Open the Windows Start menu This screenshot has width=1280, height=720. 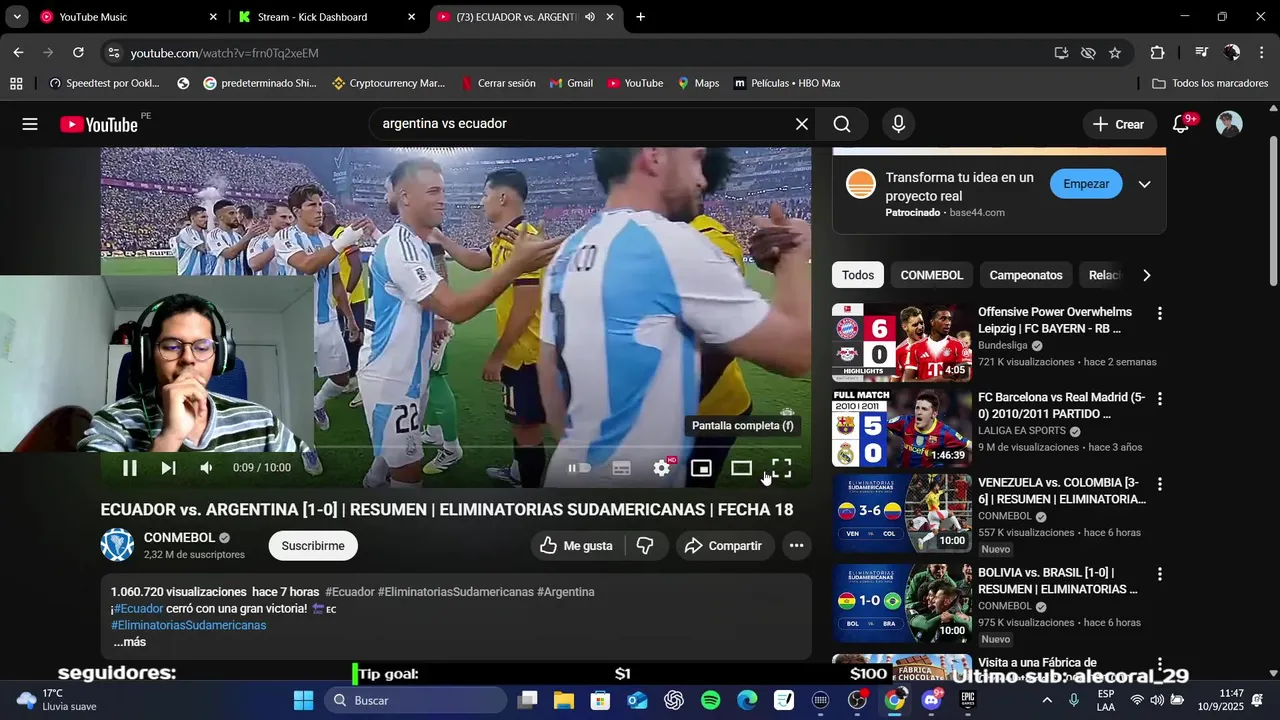tap(303, 700)
